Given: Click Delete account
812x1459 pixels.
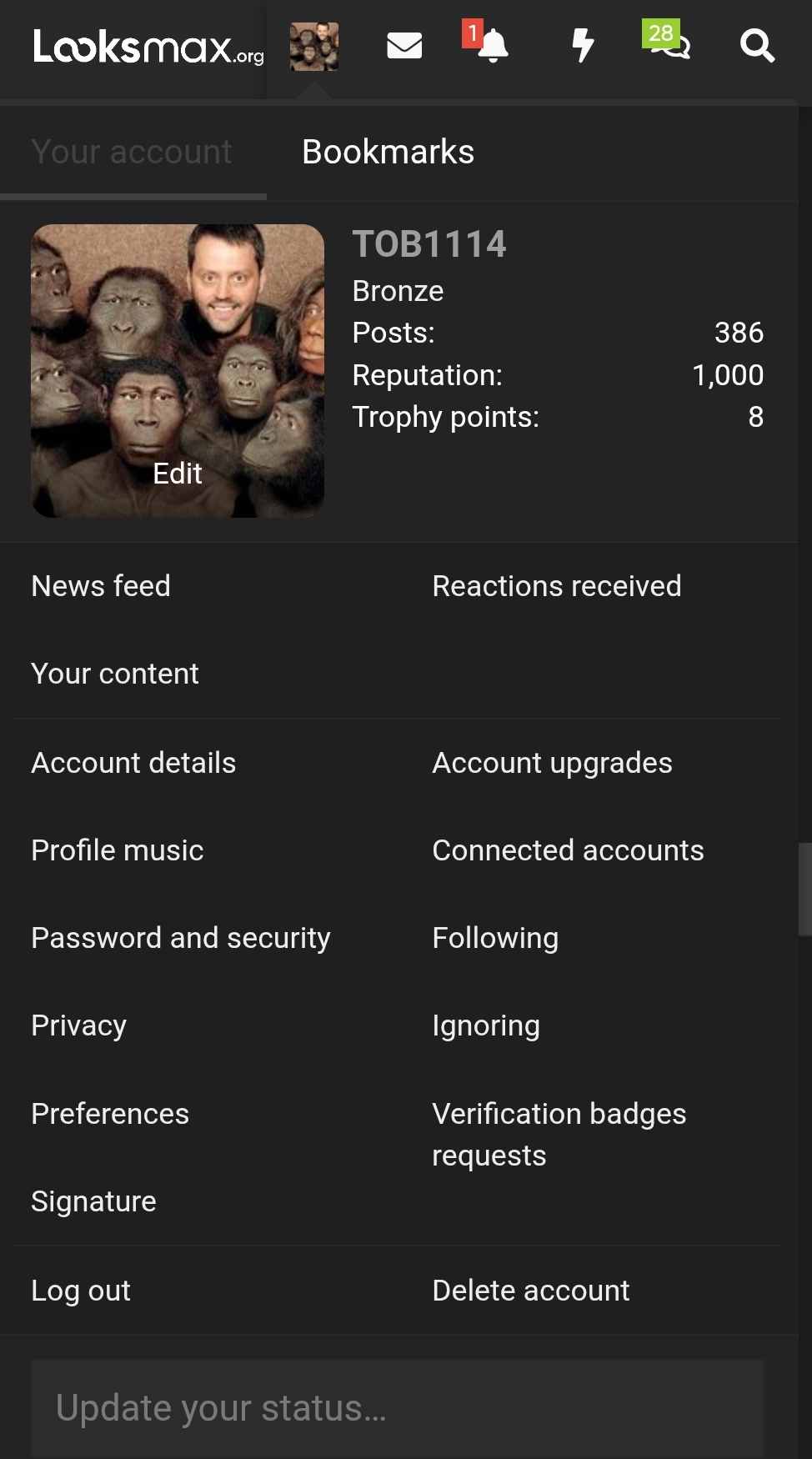Looking at the screenshot, I should (531, 1291).
